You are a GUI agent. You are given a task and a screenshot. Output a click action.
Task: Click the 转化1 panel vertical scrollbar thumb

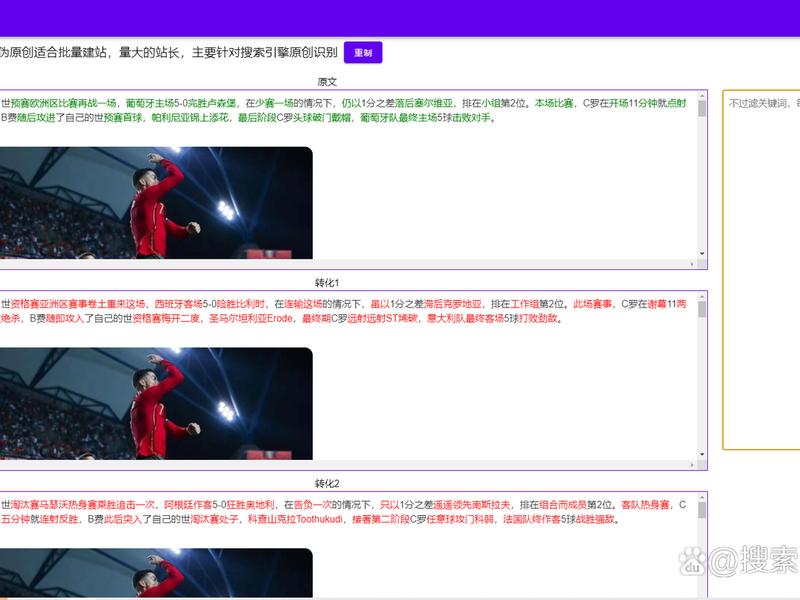click(702, 310)
